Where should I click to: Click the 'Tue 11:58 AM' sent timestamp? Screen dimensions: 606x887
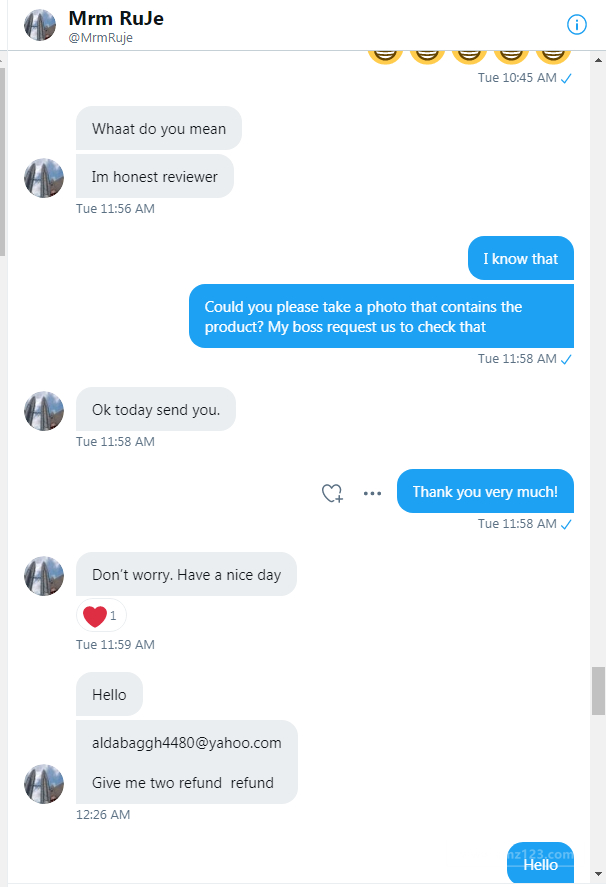(x=517, y=358)
